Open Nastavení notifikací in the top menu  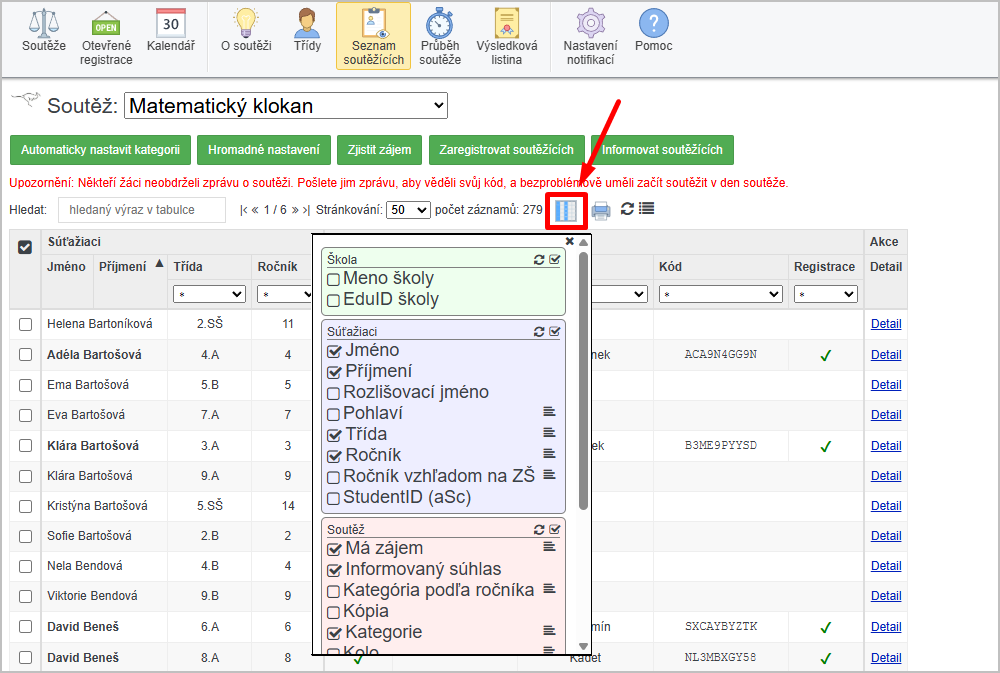tap(591, 37)
